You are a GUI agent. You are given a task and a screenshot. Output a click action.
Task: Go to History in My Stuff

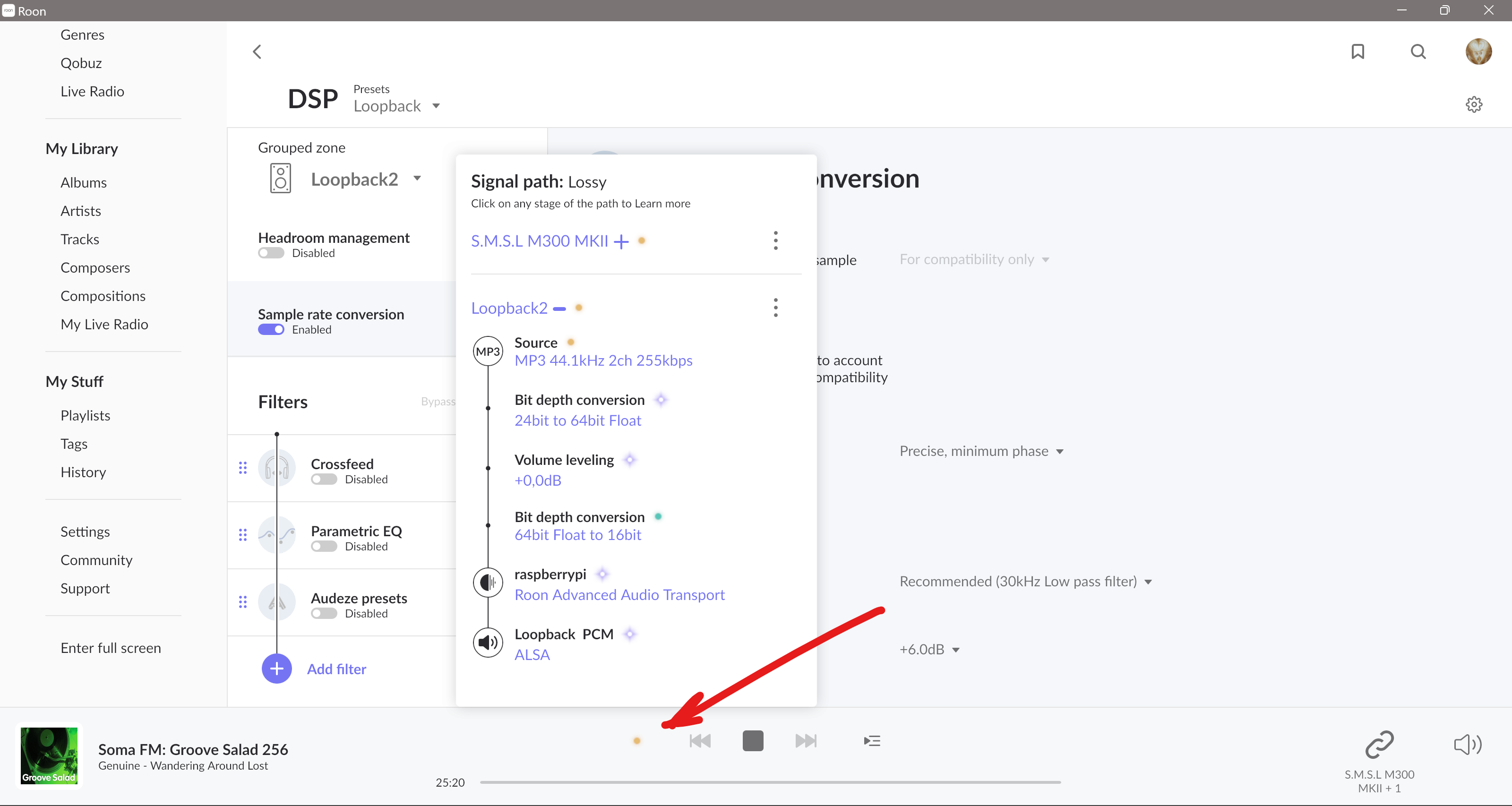pos(83,472)
